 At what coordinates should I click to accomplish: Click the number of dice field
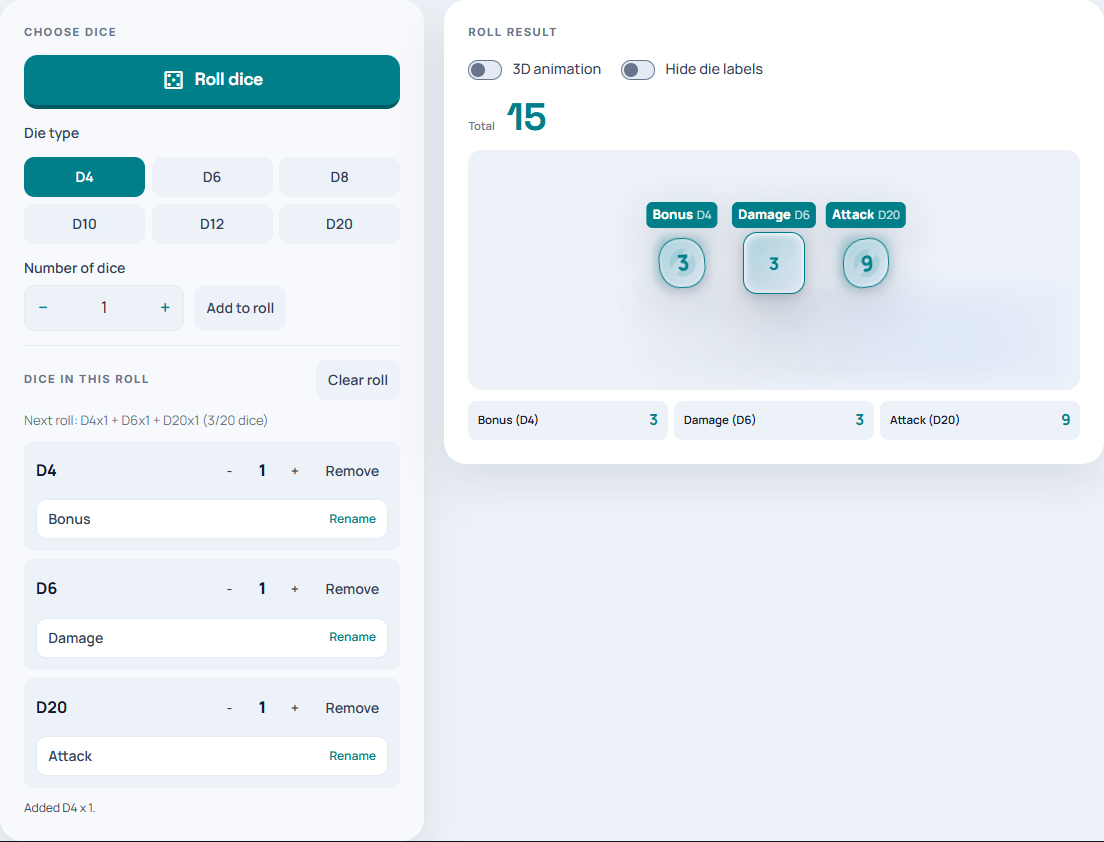pos(104,308)
